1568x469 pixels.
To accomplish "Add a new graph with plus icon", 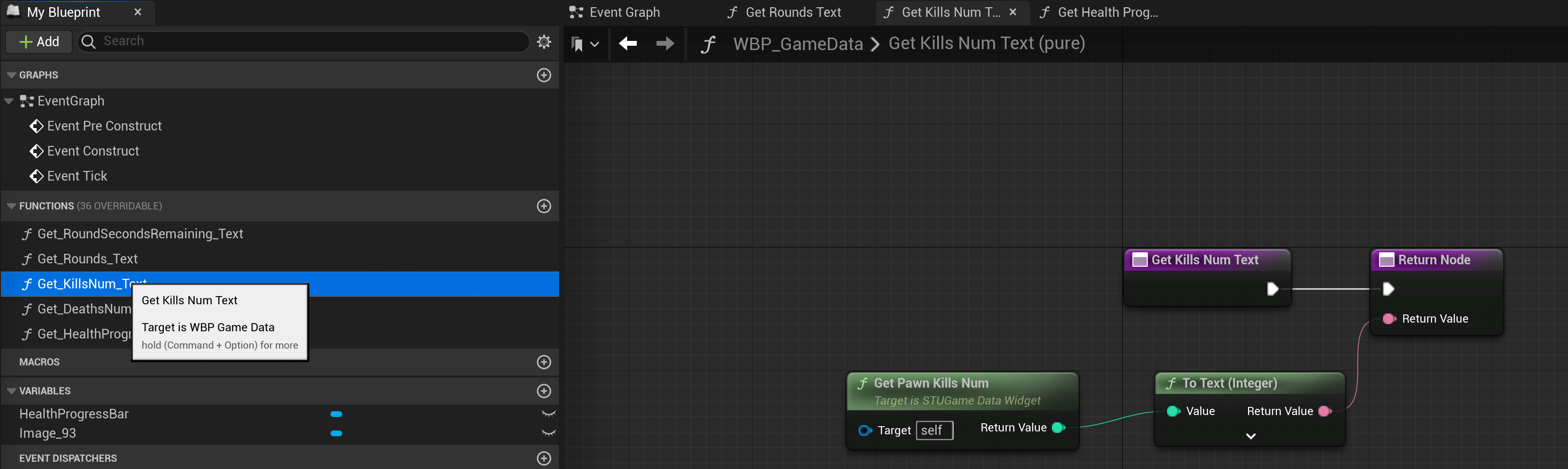I will [x=544, y=75].
